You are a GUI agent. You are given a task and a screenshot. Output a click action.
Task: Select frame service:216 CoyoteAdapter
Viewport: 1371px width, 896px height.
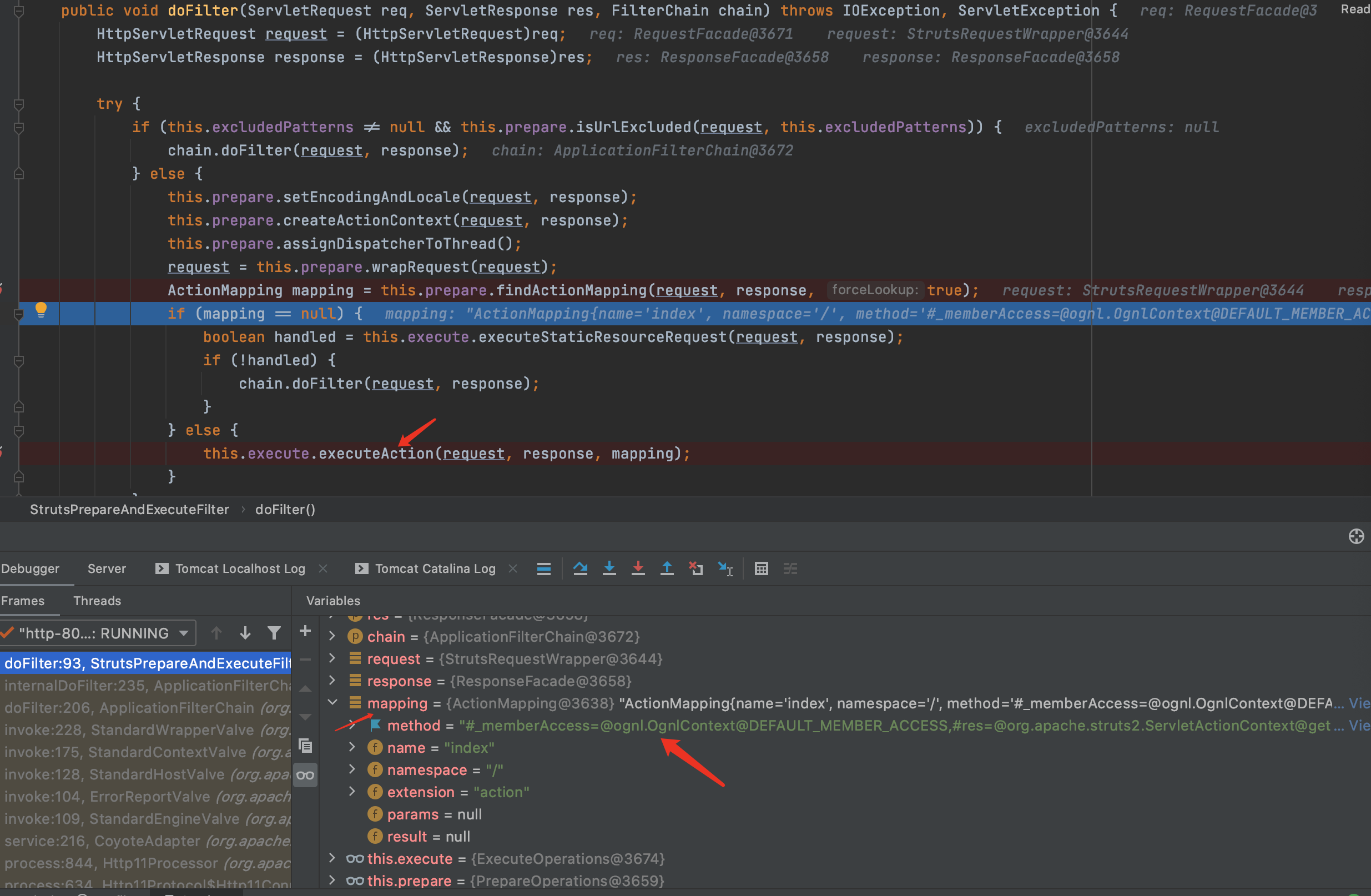[146, 841]
